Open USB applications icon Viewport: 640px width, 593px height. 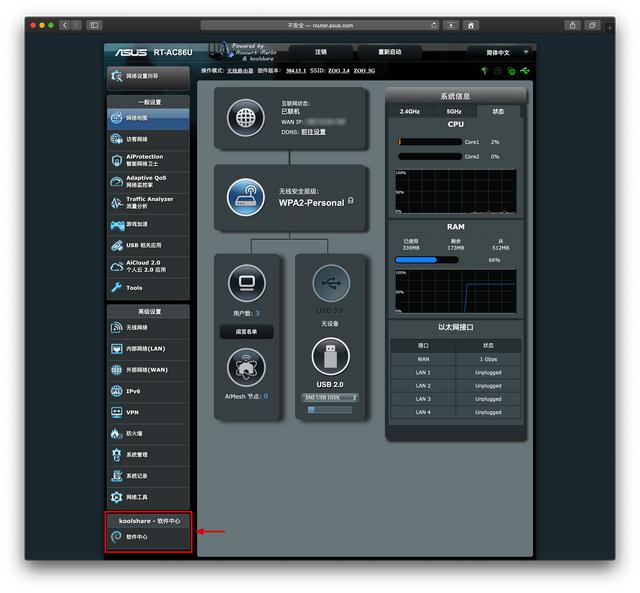117,245
